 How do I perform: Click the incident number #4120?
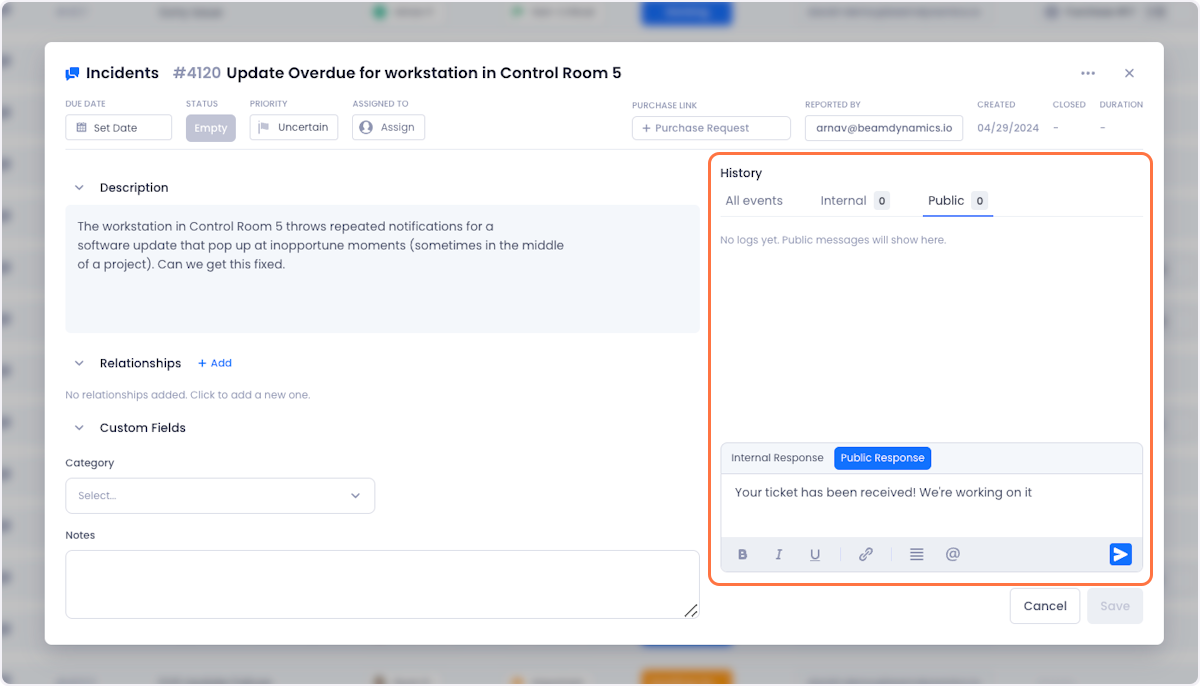[x=197, y=73]
